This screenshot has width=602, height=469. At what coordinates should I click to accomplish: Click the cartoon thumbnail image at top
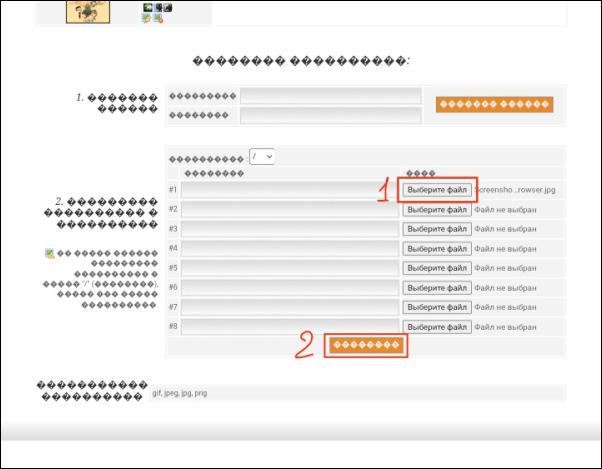(87, 11)
